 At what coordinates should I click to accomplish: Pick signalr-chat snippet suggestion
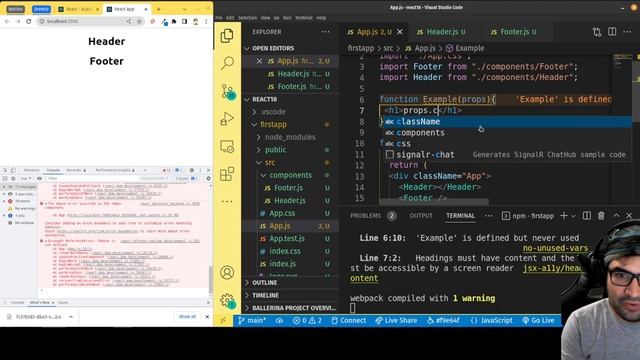[x=507, y=155]
